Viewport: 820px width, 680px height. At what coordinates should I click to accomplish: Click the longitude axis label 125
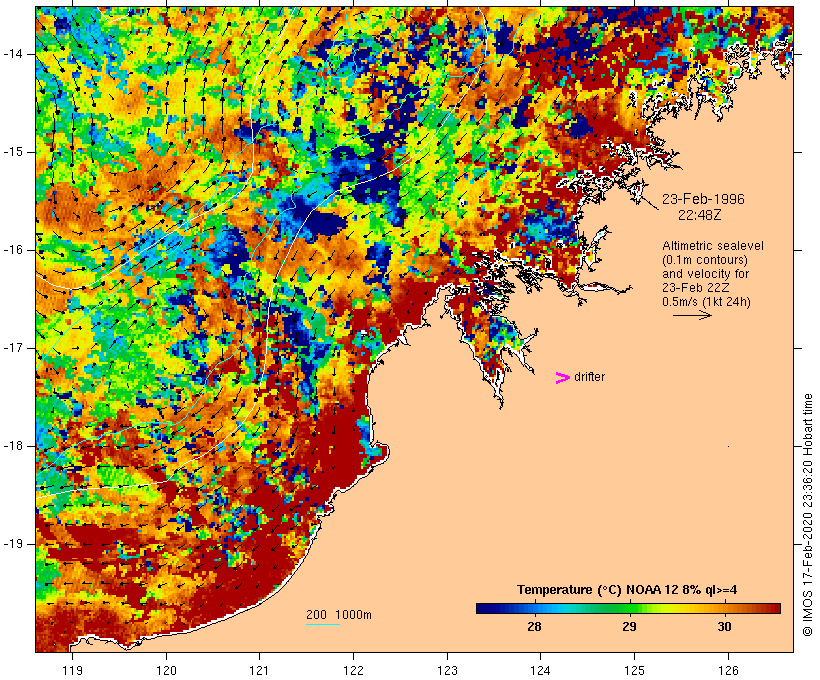click(x=634, y=670)
